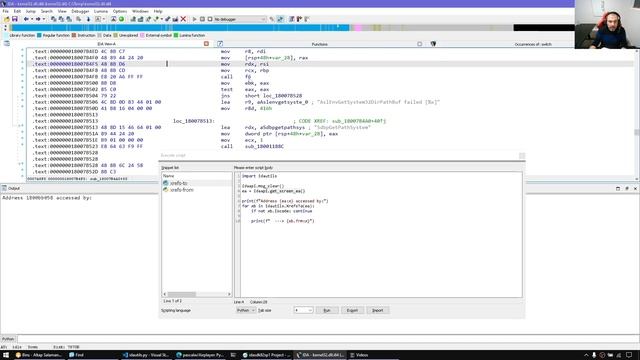The image size is (640, 360).
Task: Jump forward with the right arrow
Action: coord(38,19)
